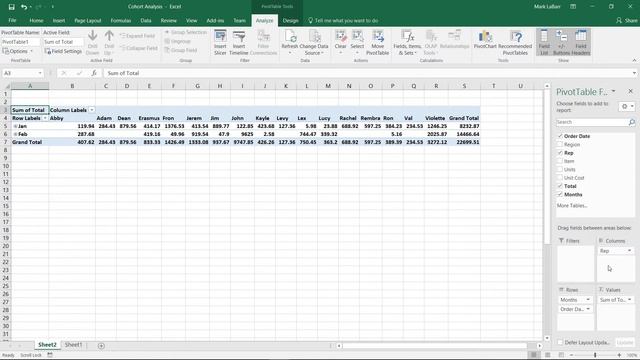
Task: Add a new sheet with plus icon
Action: pyautogui.click(x=101, y=346)
